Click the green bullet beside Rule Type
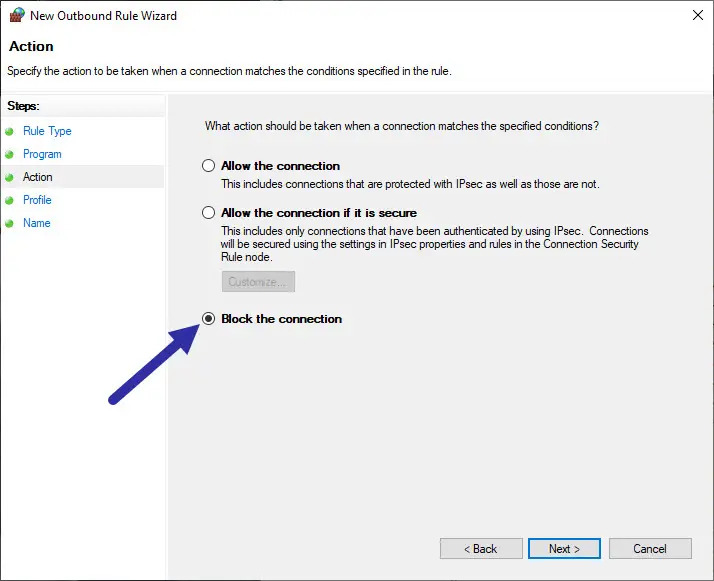This screenshot has width=714, height=581. click(x=10, y=131)
